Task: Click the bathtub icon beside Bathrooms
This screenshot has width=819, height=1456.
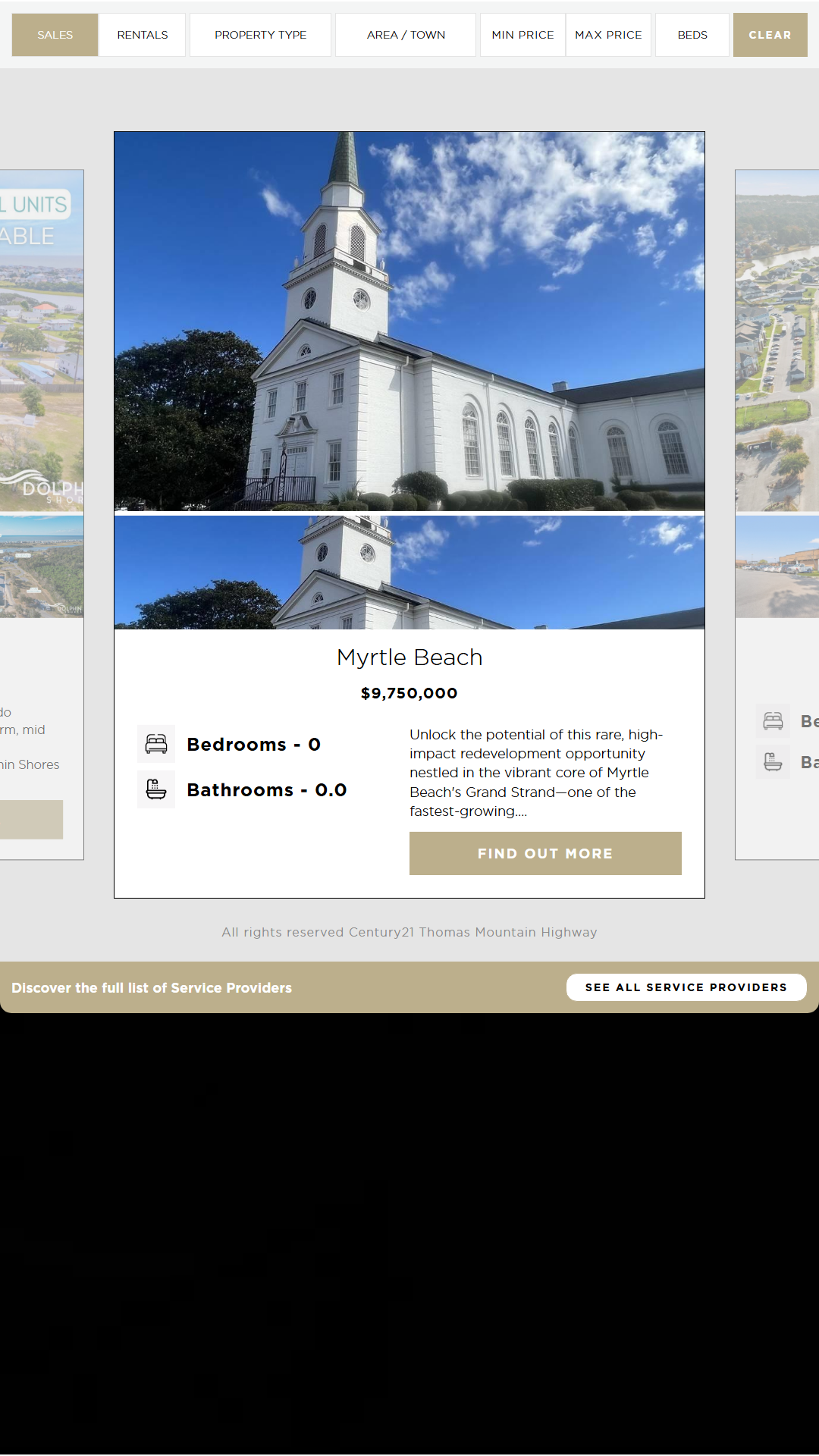Action: [x=156, y=789]
